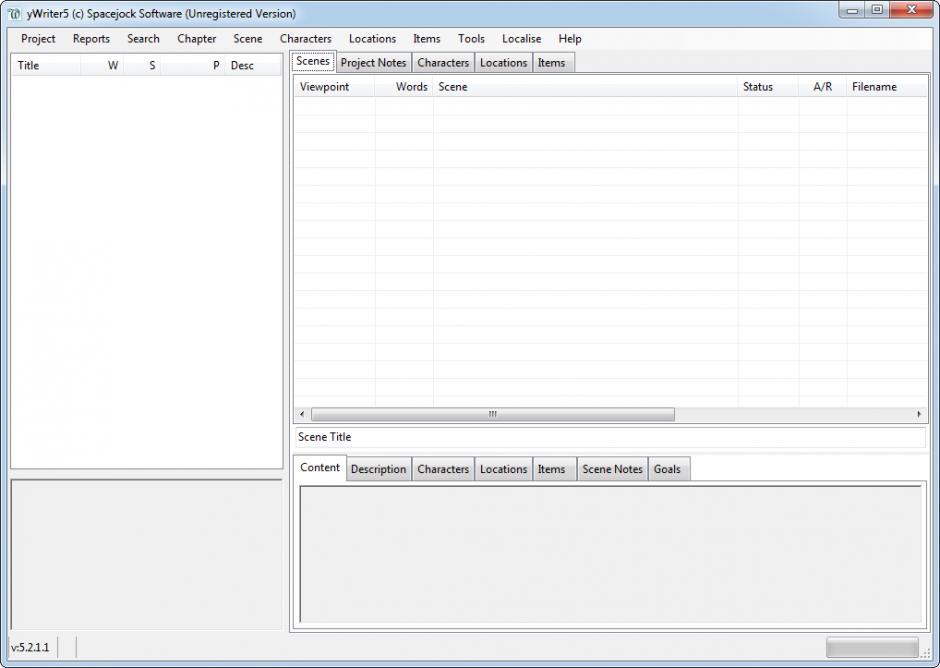Select the Content tab
The height and width of the screenshot is (668, 940).
tap(320, 468)
